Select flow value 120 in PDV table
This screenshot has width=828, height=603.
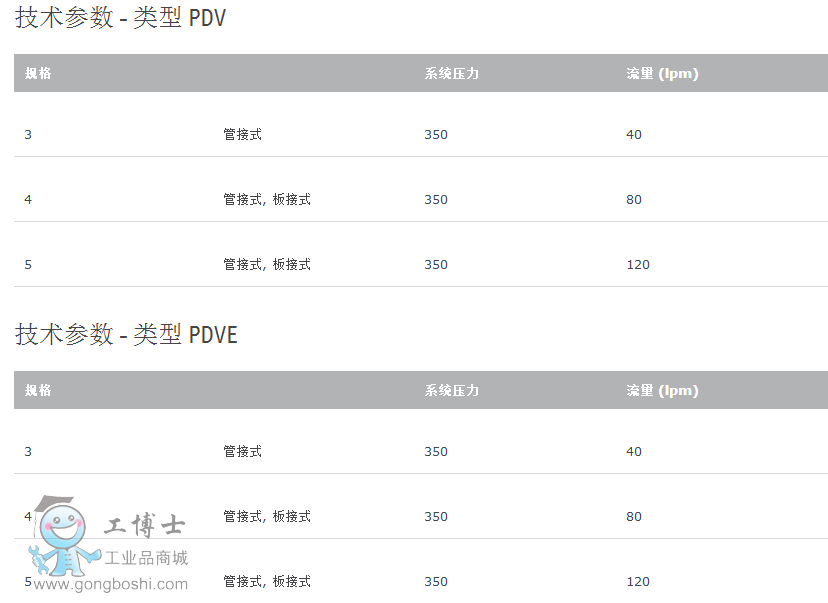(x=638, y=265)
